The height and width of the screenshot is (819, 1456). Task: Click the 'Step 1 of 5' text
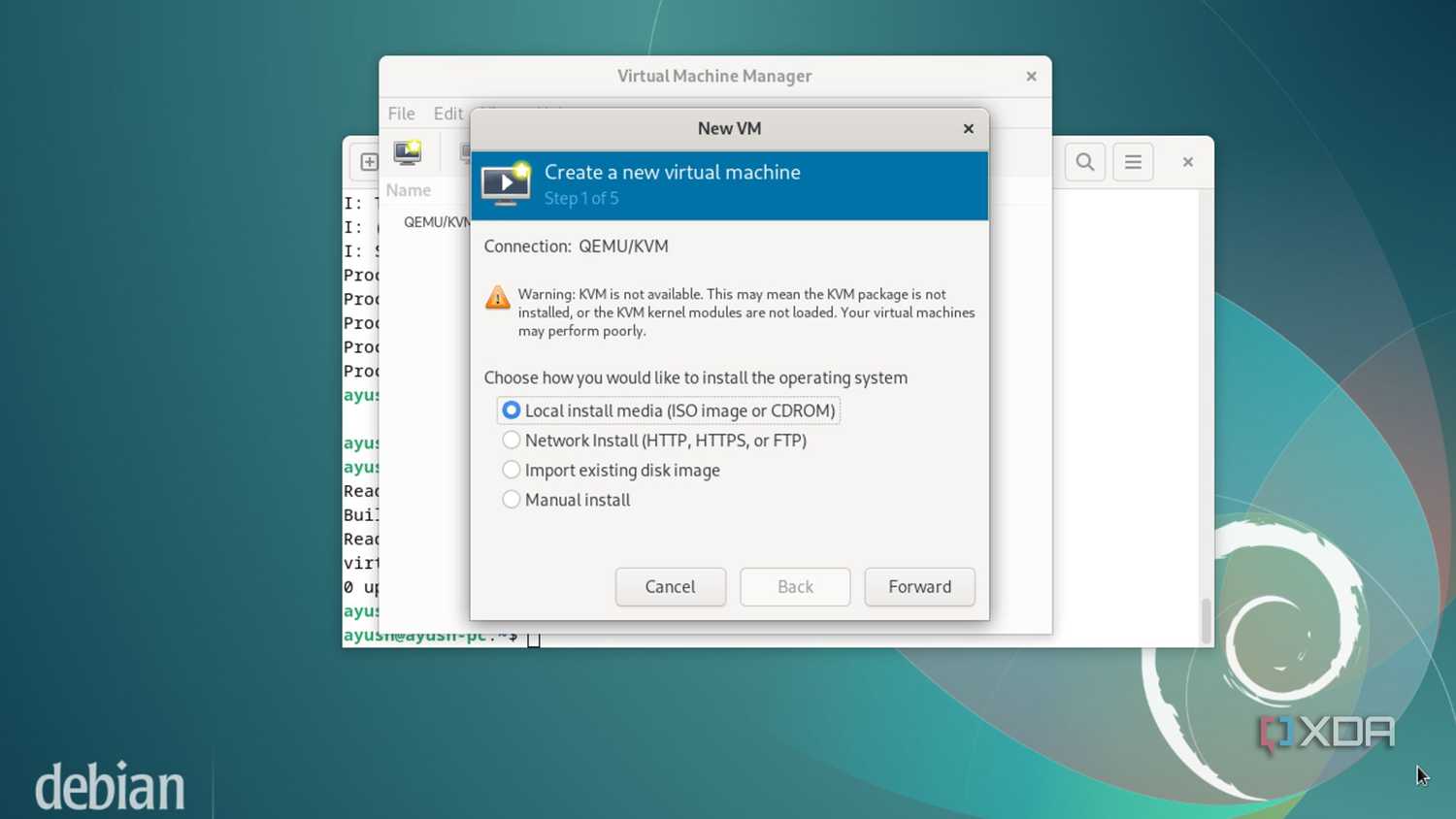coord(580,199)
